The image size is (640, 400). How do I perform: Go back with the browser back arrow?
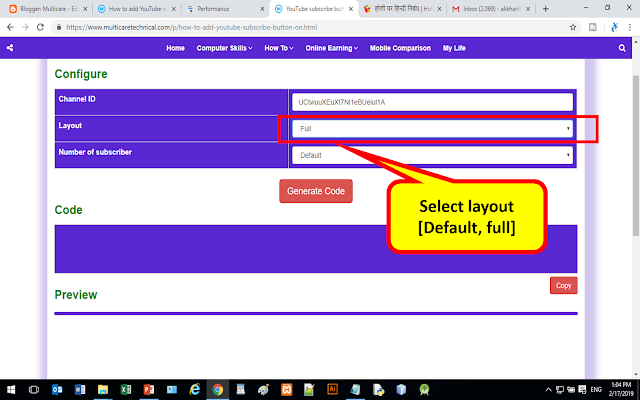click(x=10, y=27)
